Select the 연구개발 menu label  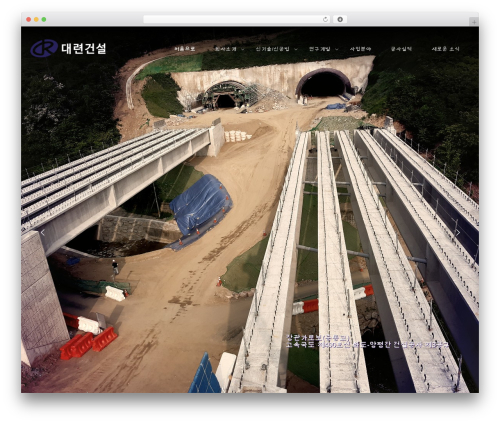[x=320, y=49]
